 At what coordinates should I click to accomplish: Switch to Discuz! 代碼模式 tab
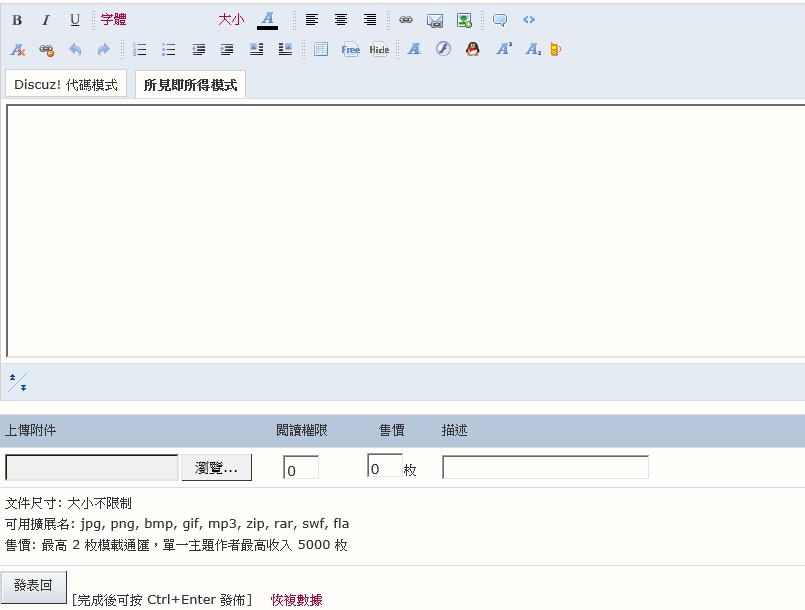pyautogui.click(x=66, y=84)
